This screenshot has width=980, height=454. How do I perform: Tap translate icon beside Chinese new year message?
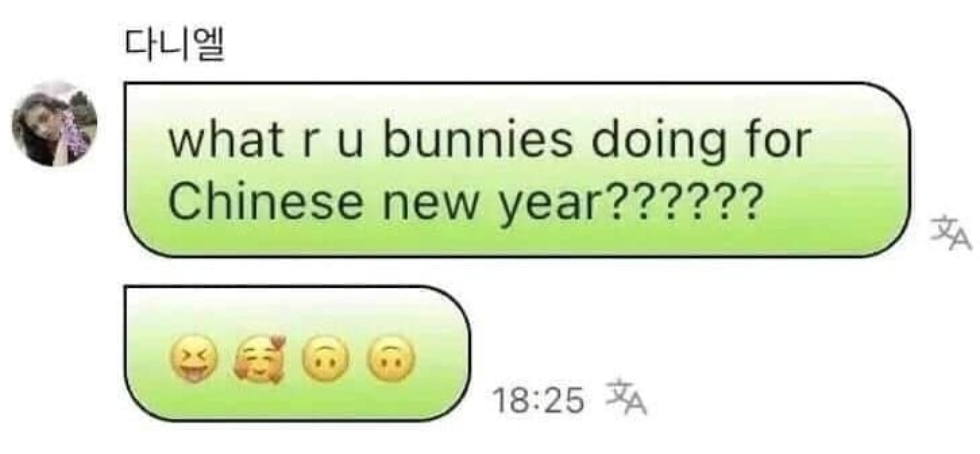(x=951, y=233)
